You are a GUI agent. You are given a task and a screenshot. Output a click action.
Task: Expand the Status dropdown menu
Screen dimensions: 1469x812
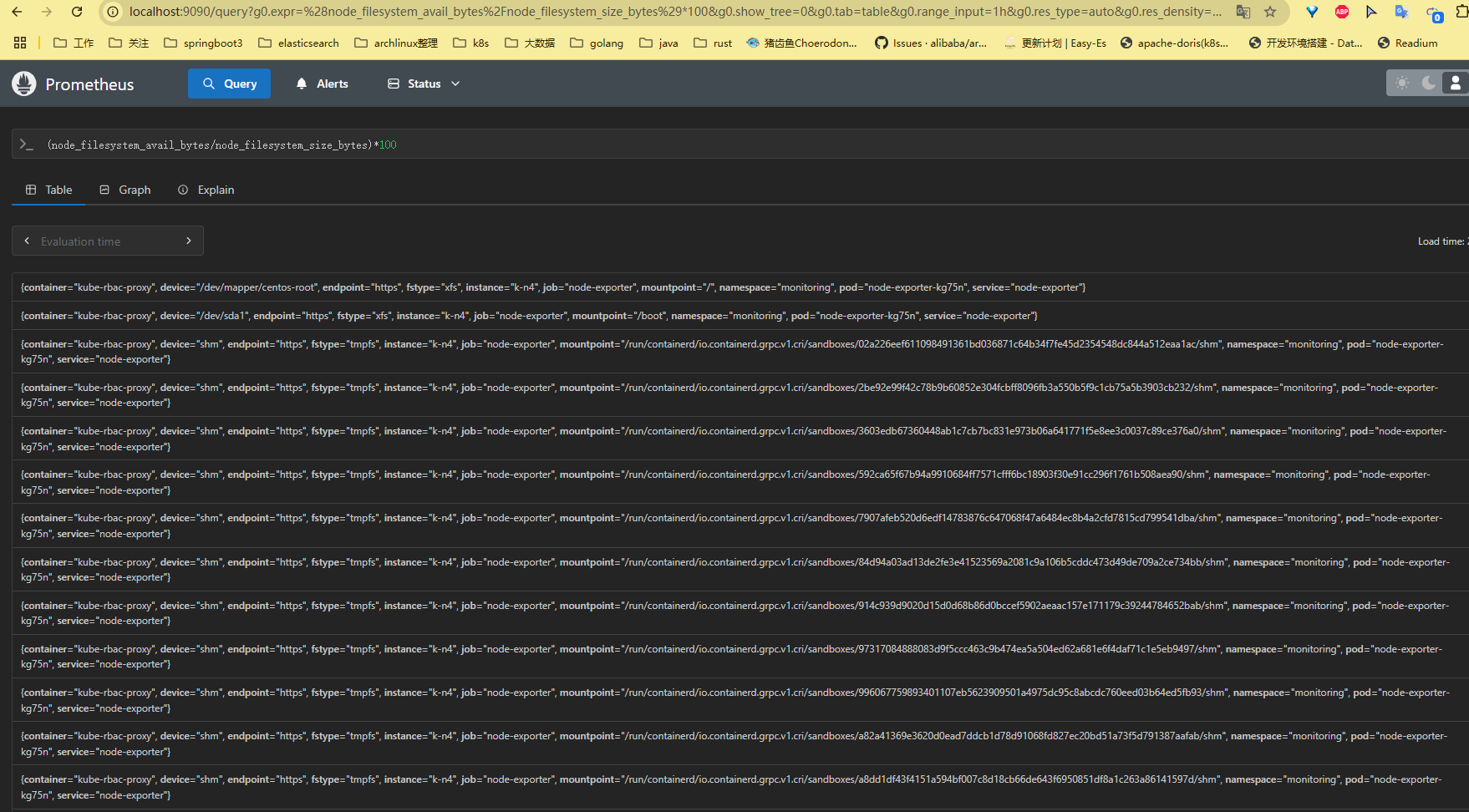(x=424, y=84)
